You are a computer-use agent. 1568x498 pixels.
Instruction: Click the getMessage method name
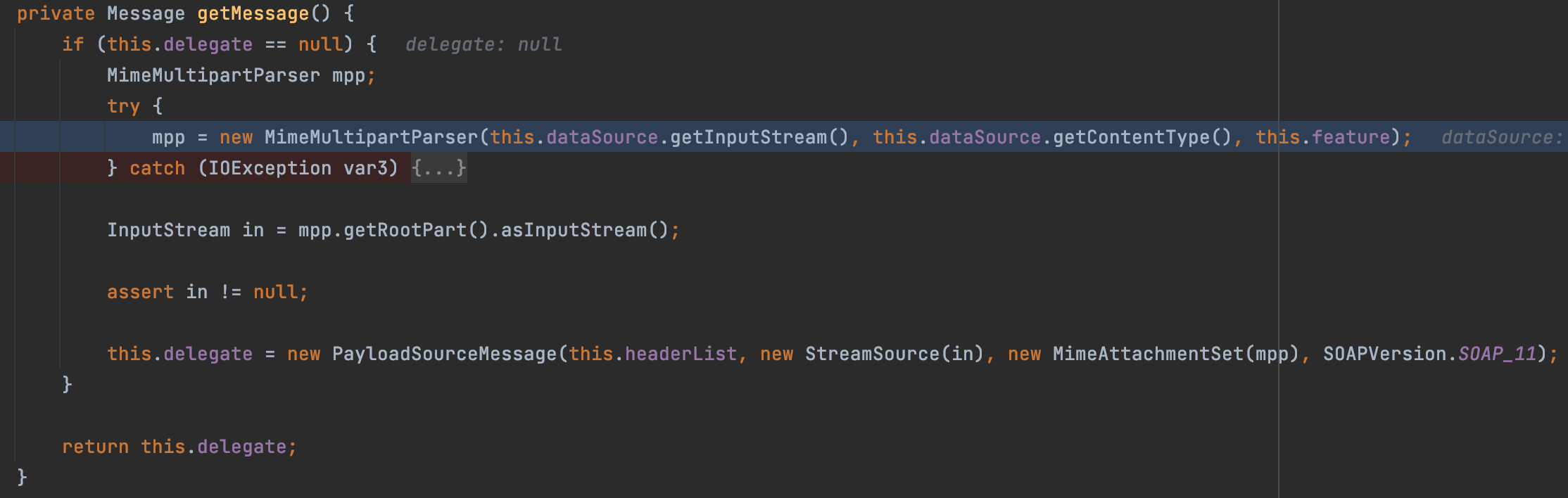tap(253, 13)
